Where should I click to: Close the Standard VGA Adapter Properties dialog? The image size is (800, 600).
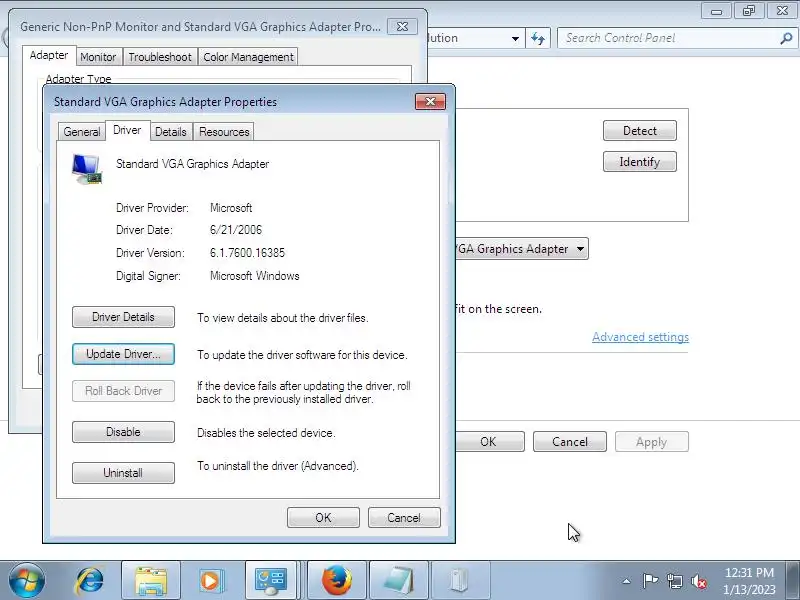[430, 102]
